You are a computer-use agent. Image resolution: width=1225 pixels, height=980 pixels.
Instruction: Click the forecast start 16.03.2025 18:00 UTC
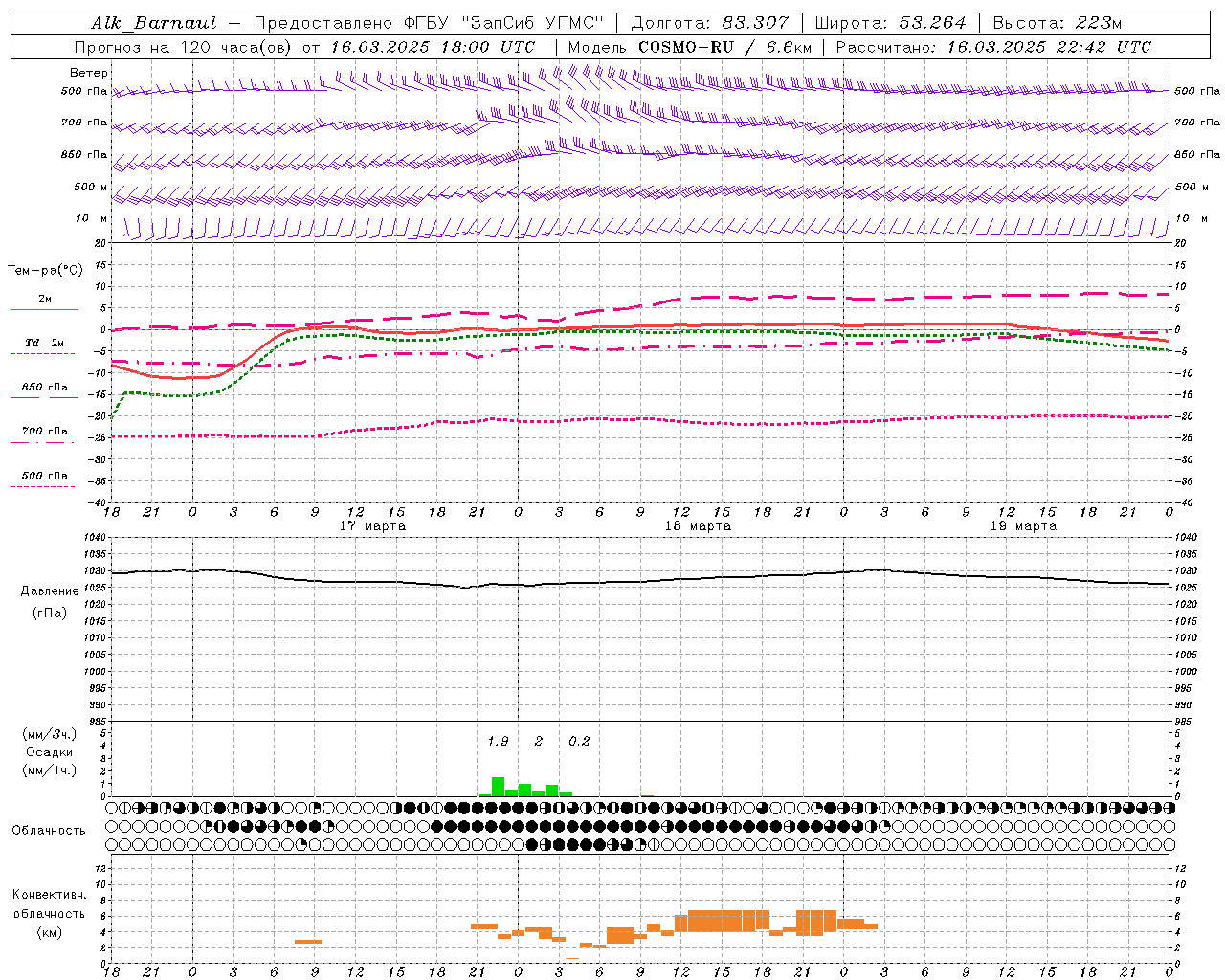(x=433, y=47)
